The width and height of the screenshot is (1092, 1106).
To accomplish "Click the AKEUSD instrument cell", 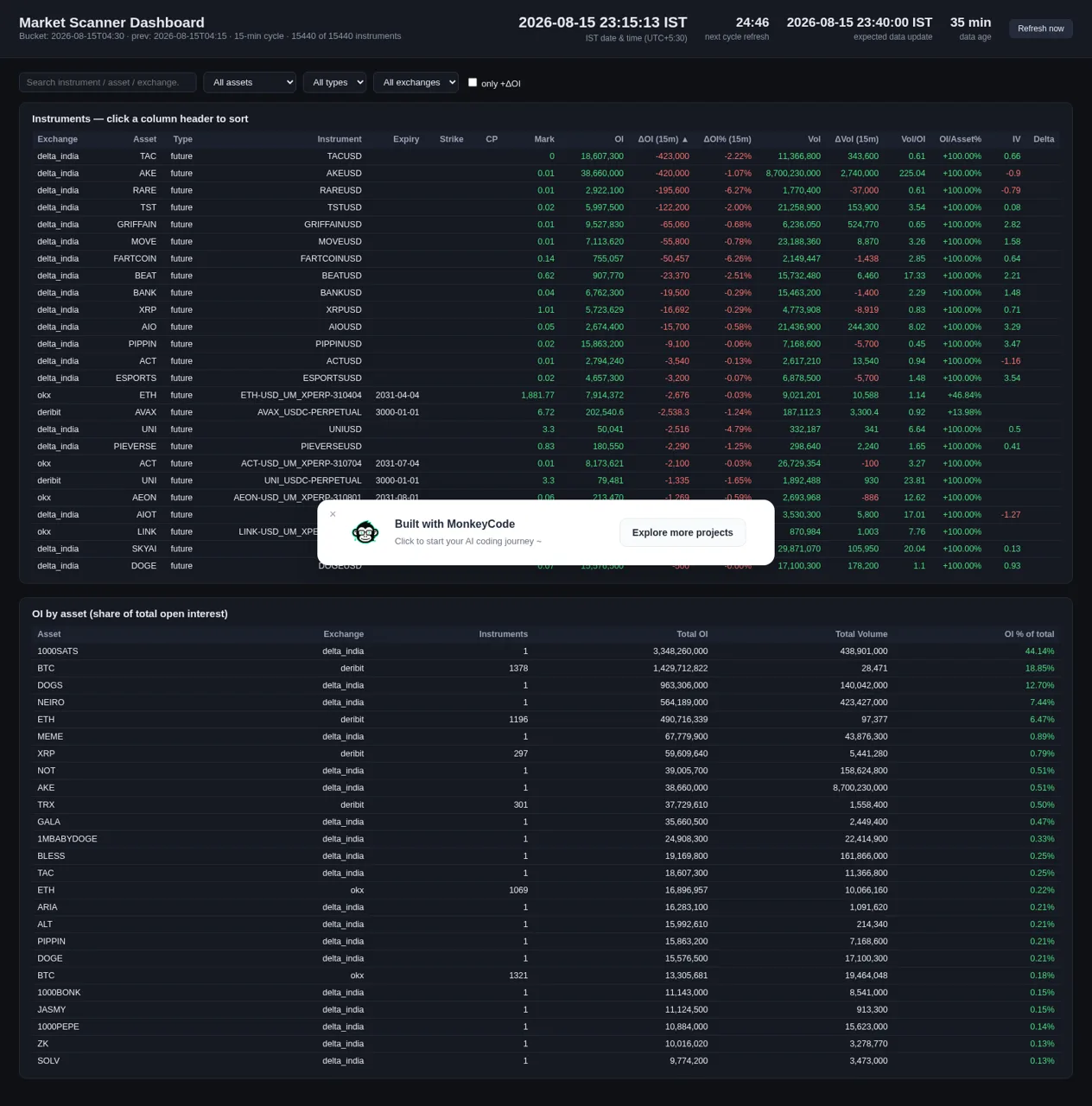I will tap(344, 174).
